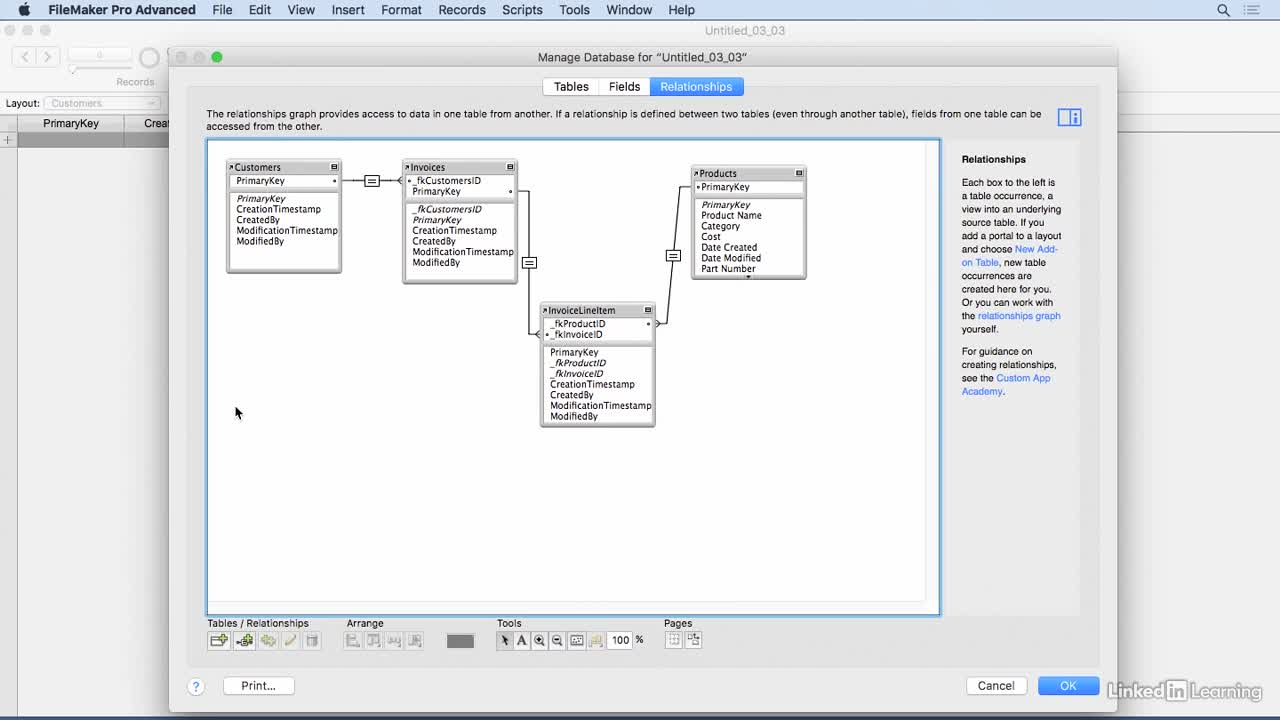Click the Customers table info arrow
This screenshot has width=1280, height=720.
point(231,167)
